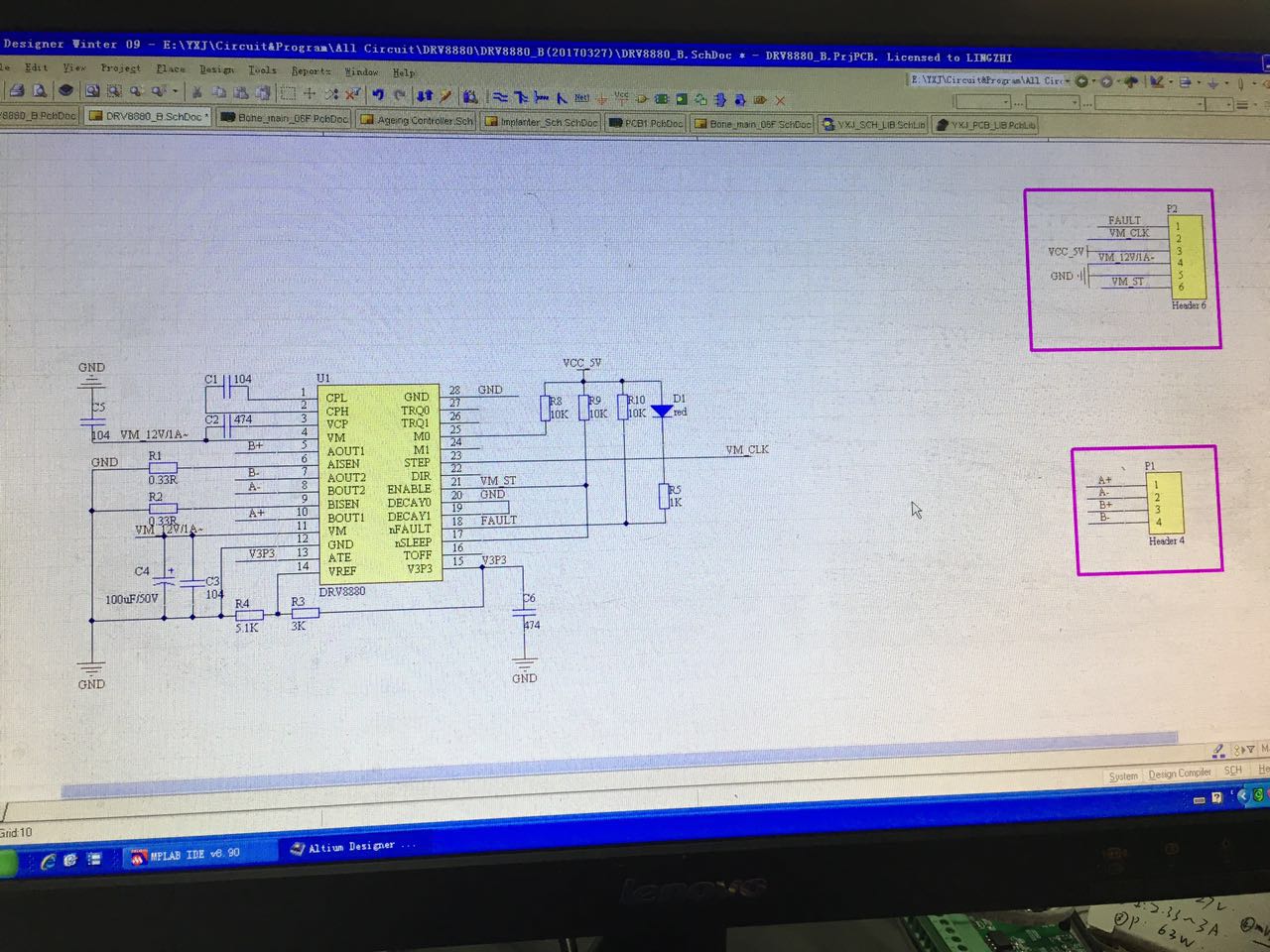Screen dimensions: 1270x952
Task: Click the Grid:10 status bar text
Action: pyautogui.click(x=16, y=833)
